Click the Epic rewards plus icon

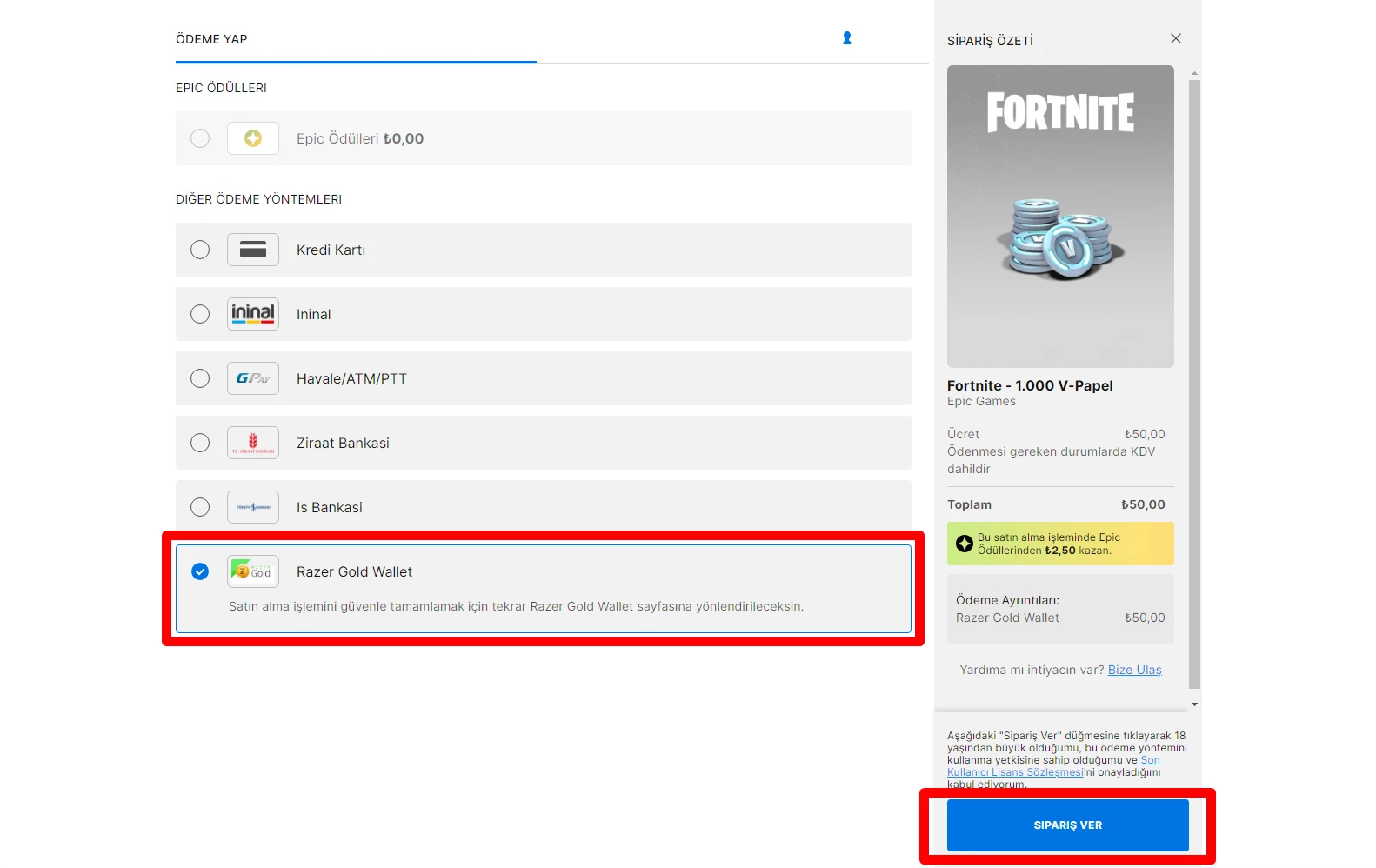pos(965,544)
